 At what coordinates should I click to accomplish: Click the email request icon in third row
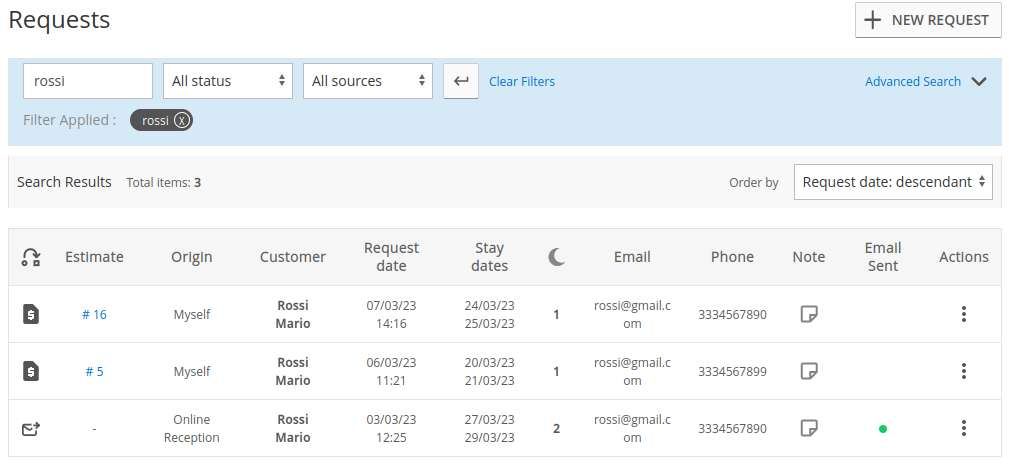[x=31, y=428]
